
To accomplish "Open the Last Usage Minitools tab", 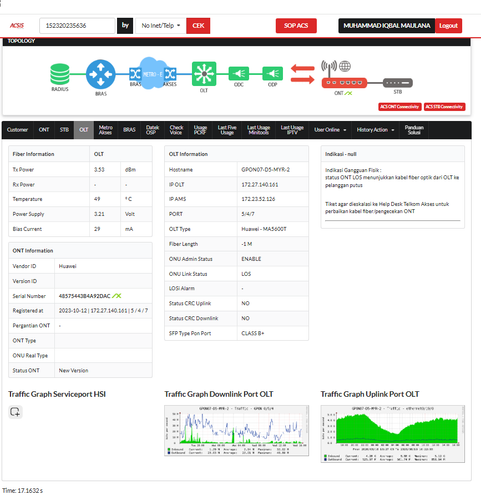I will point(258,130).
